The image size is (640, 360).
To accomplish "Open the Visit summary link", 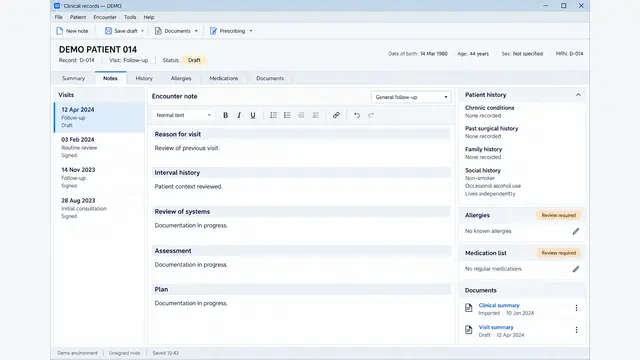I will pyautogui.click(x=496, y=327).
